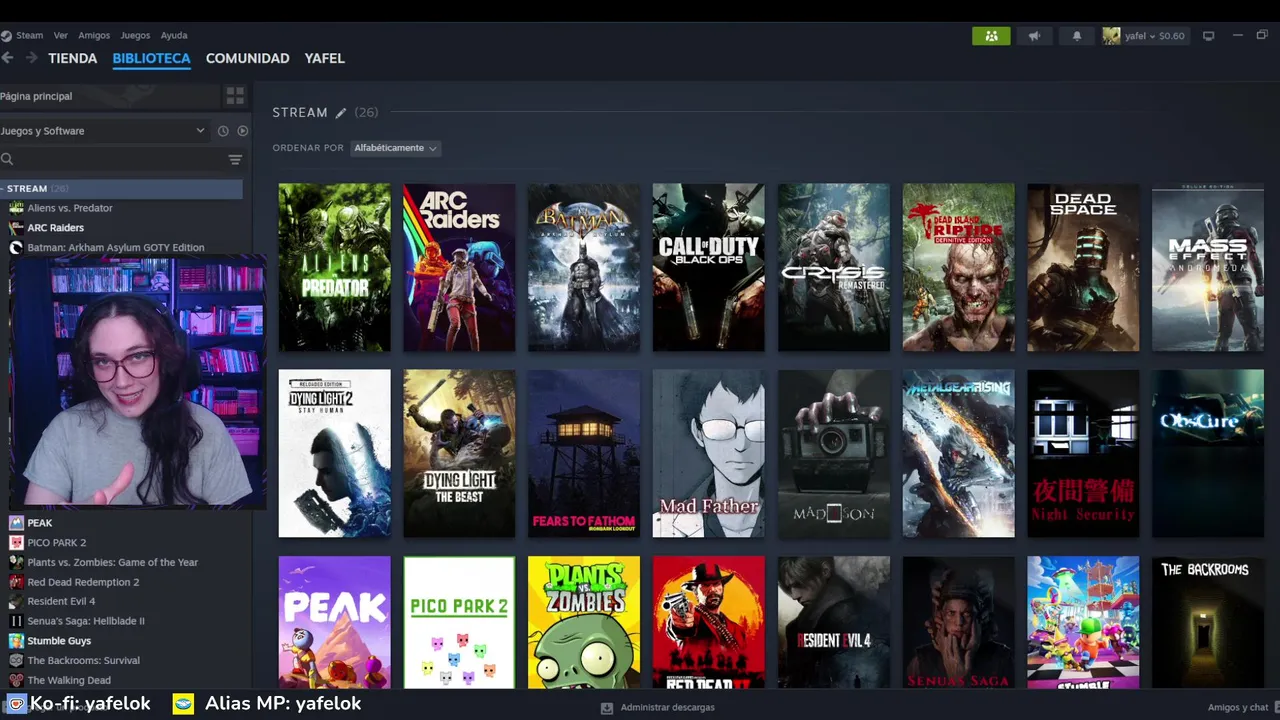Open the MADiSON cover

(834, 454)
